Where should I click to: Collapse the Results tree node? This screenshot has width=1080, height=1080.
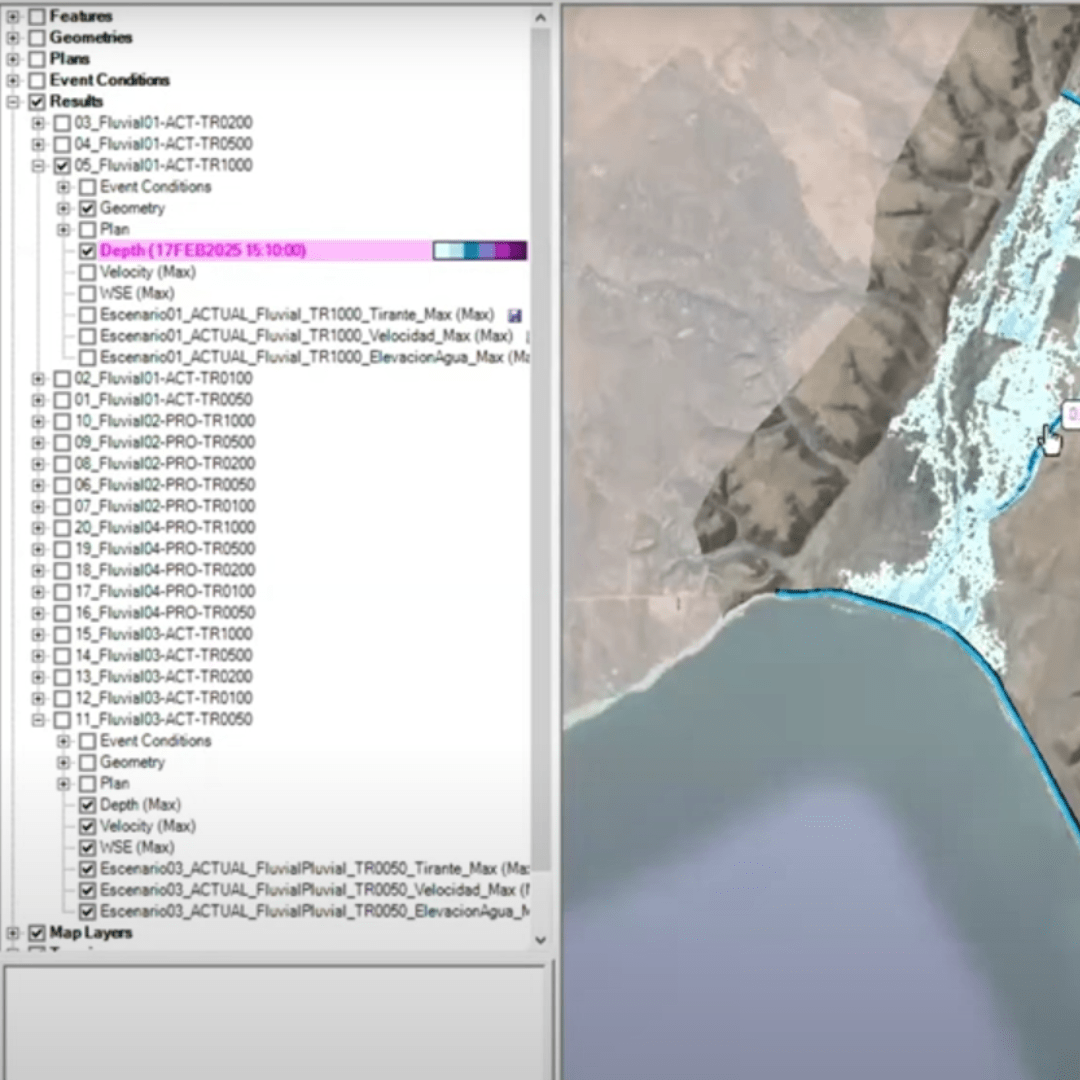[14, 102]
